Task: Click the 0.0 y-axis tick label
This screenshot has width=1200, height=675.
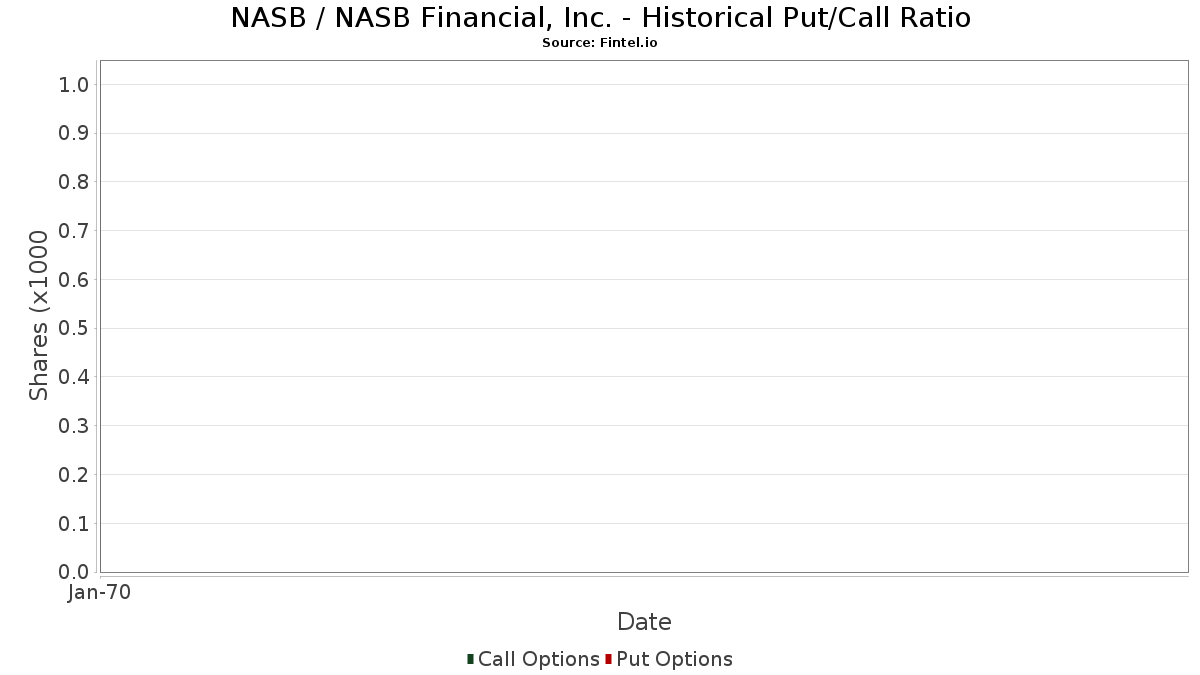Action: tap(75, 572)
